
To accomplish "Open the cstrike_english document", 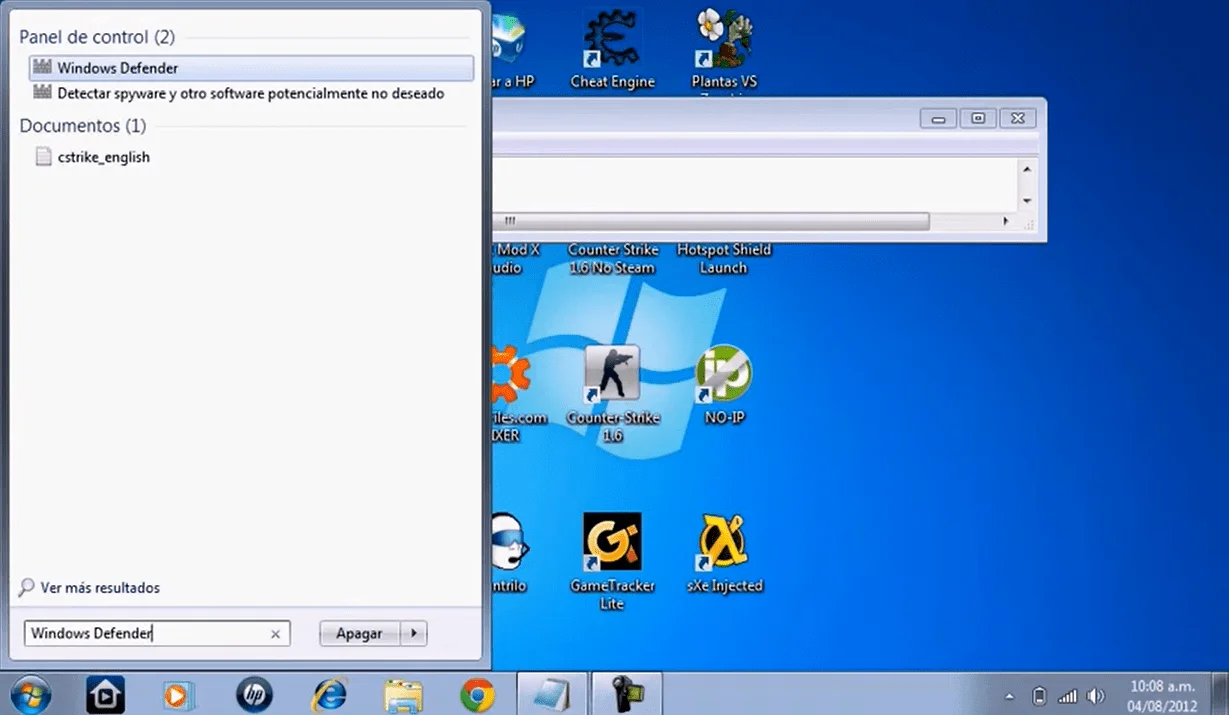I will tap(103, 157).
